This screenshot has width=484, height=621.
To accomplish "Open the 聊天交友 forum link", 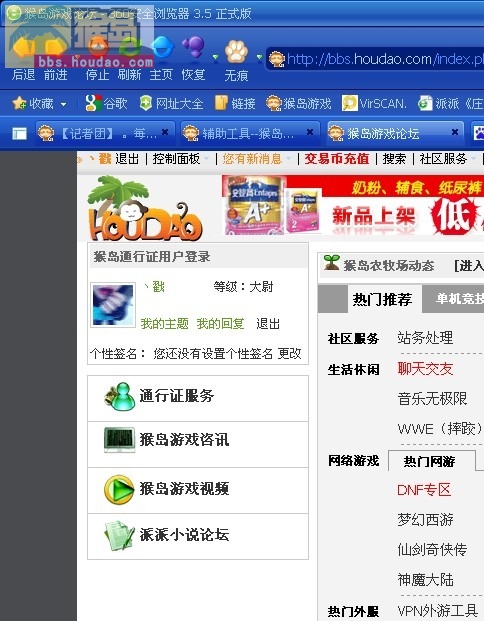I will click(x=425, y=369).
